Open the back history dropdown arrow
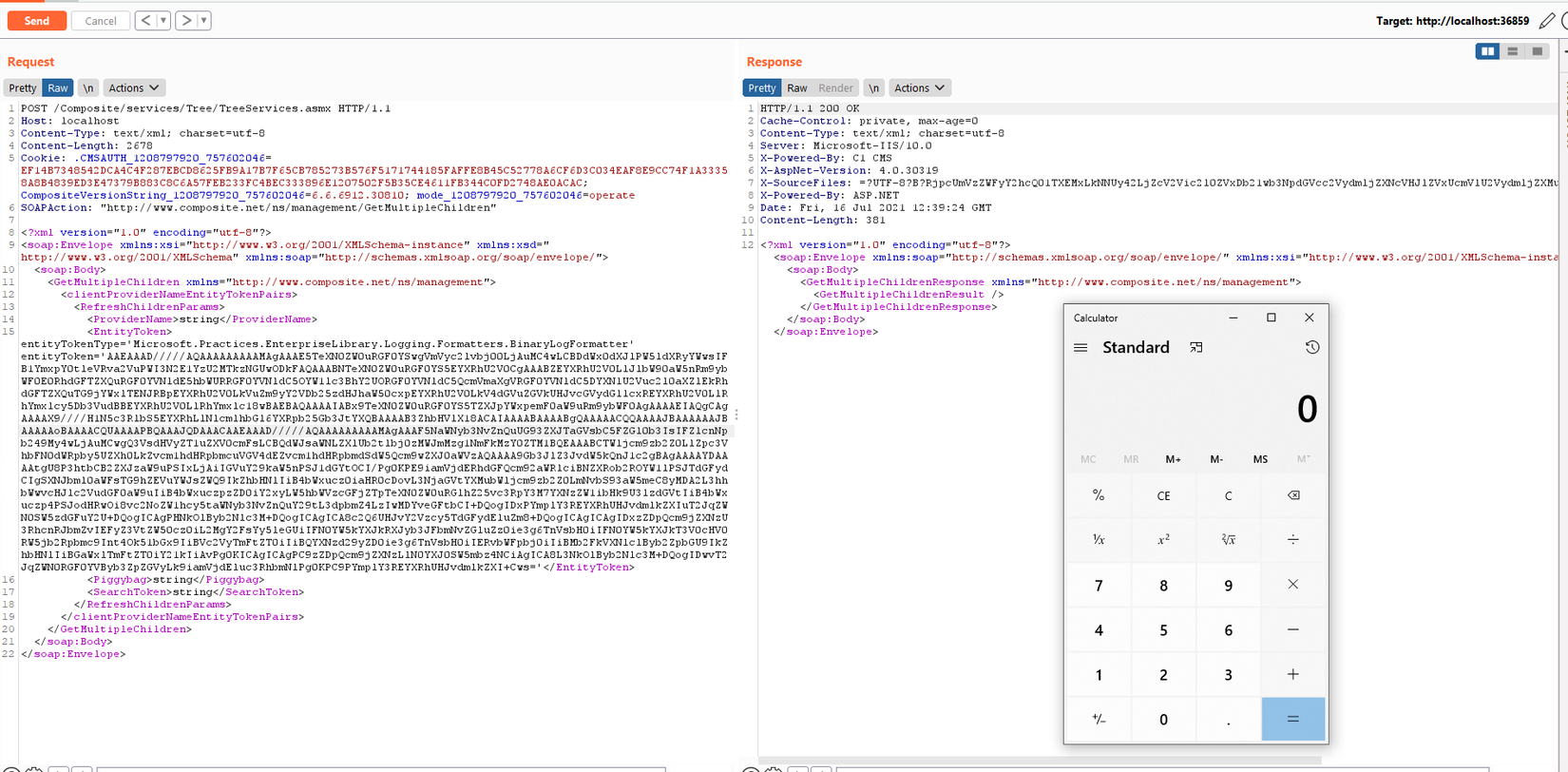This screenshot has width=1568, height=772. coord(163,20)
